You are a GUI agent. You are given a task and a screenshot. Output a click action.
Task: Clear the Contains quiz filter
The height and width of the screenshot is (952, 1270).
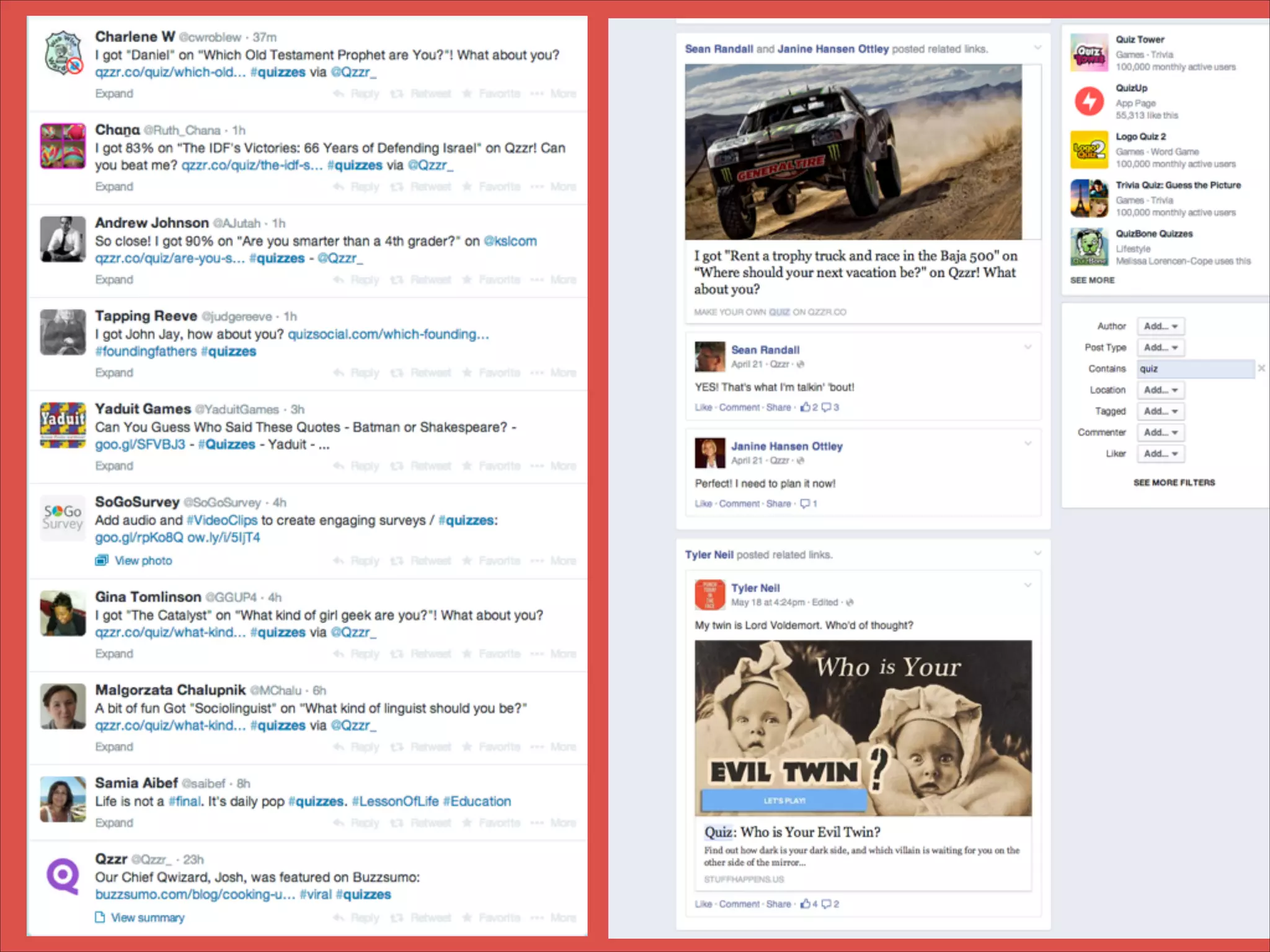[1261, 368]
